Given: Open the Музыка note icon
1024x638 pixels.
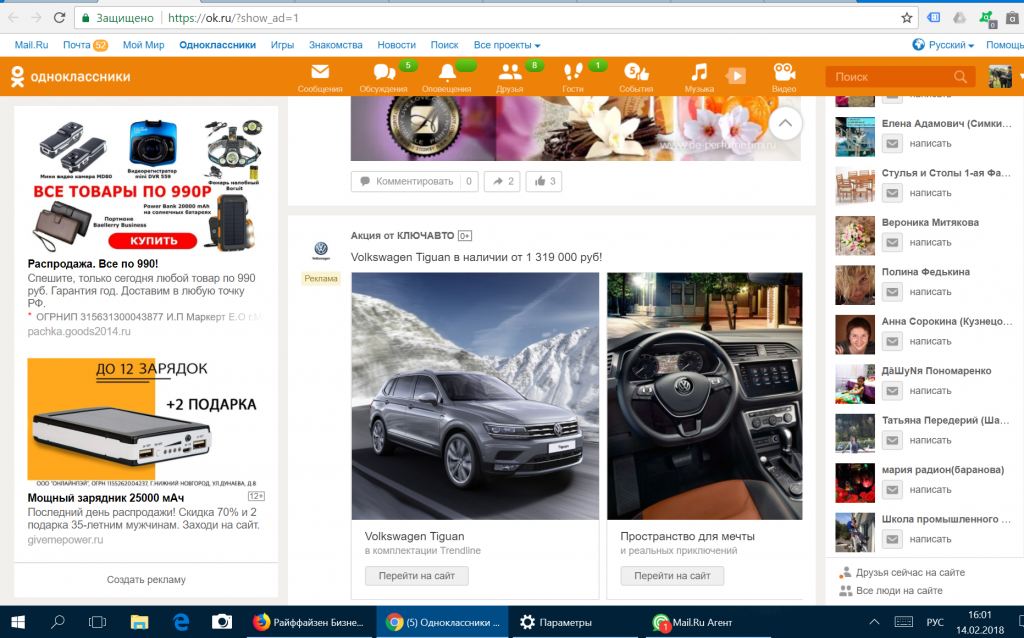Looking at the screenshot, I should click(x=699, y=72).
